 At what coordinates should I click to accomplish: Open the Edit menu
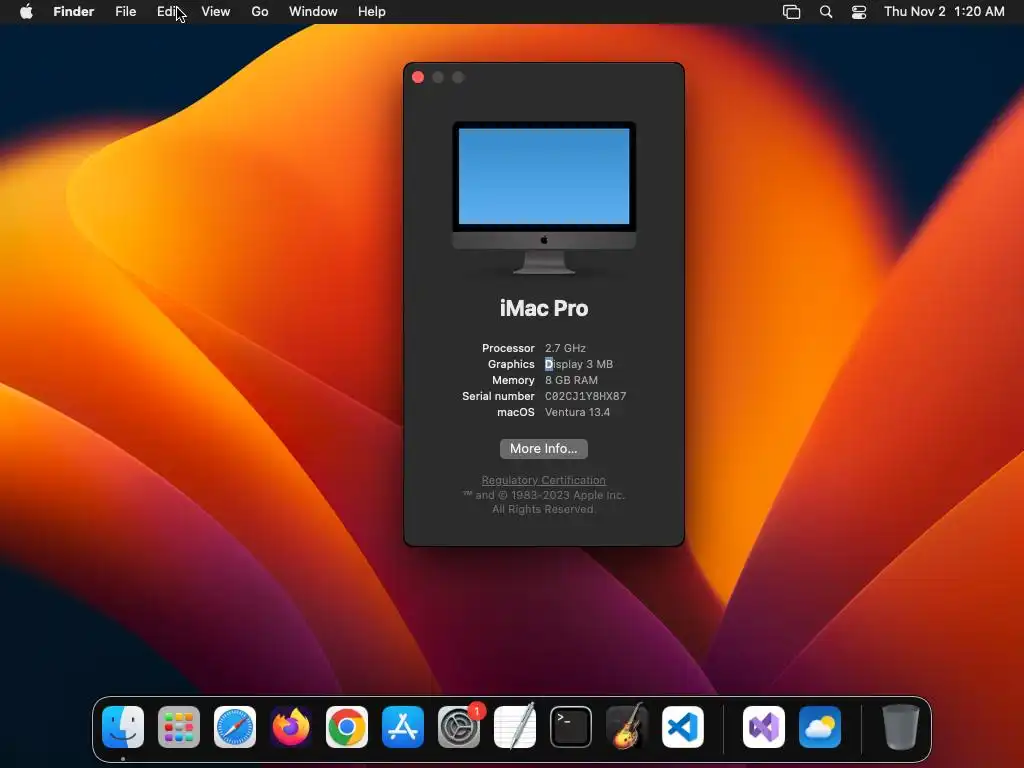[168, 12]
